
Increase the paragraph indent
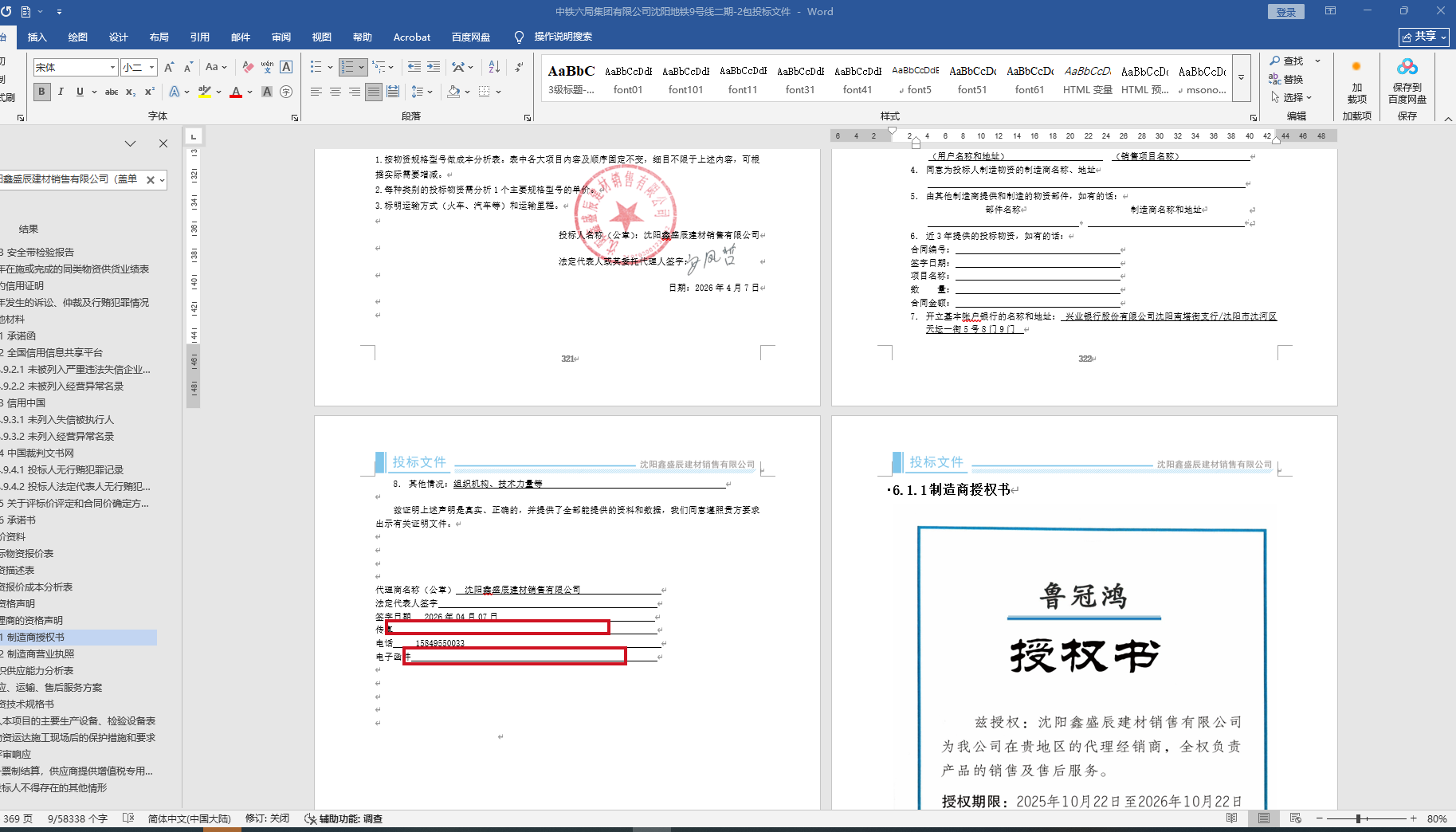pos(433,68)
